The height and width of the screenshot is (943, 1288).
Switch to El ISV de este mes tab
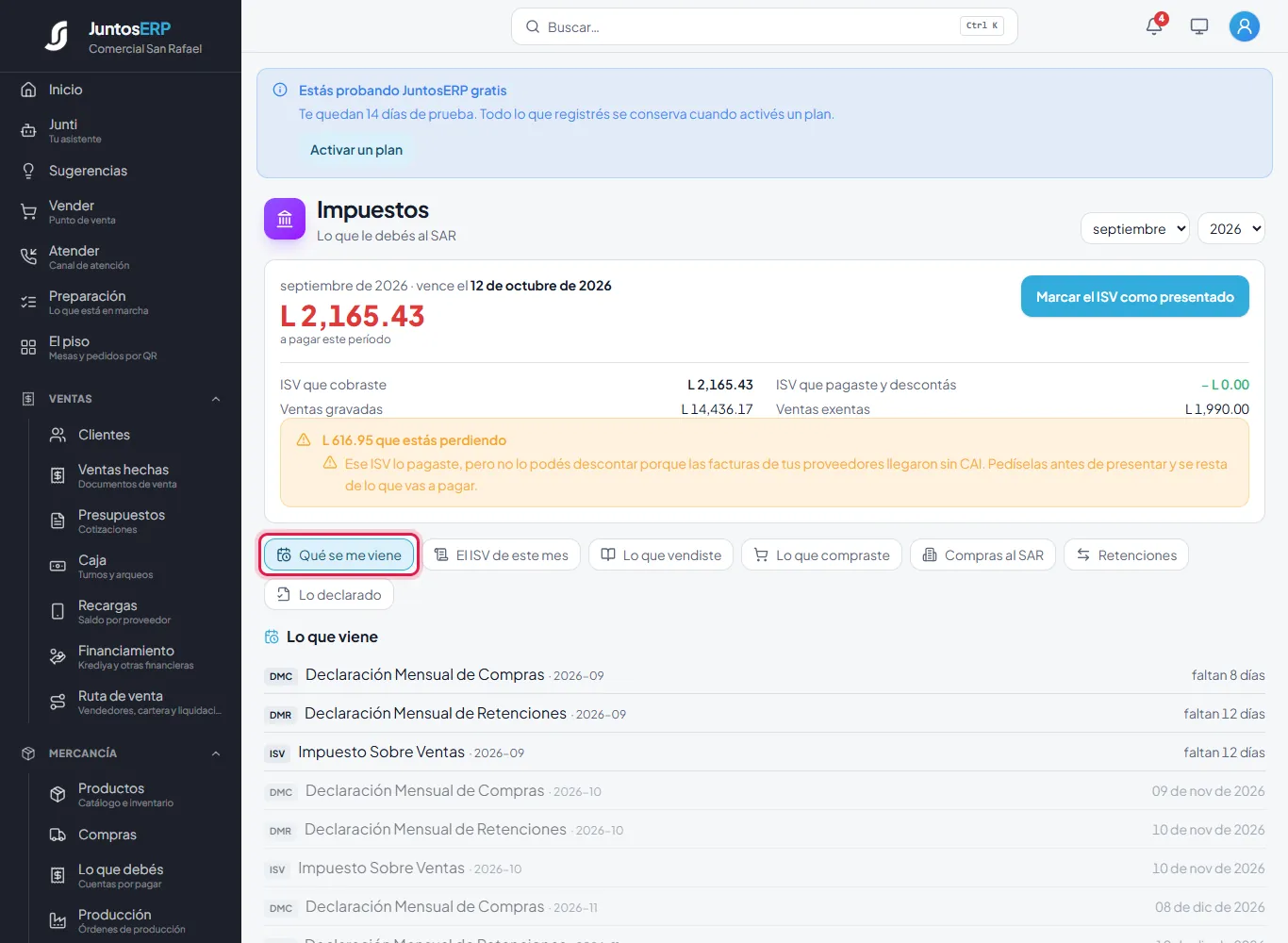pyautogui.click(x=501, y=554)
